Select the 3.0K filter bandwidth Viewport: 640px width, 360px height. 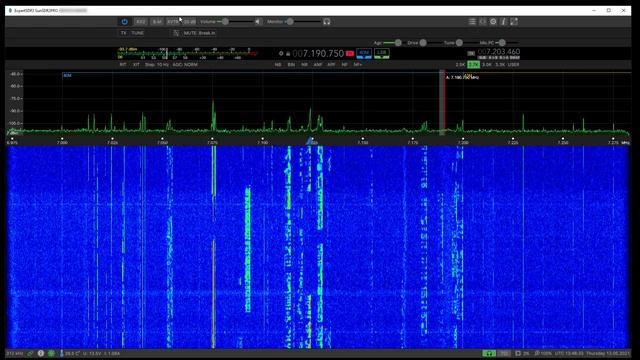click(x=487, y=65)
